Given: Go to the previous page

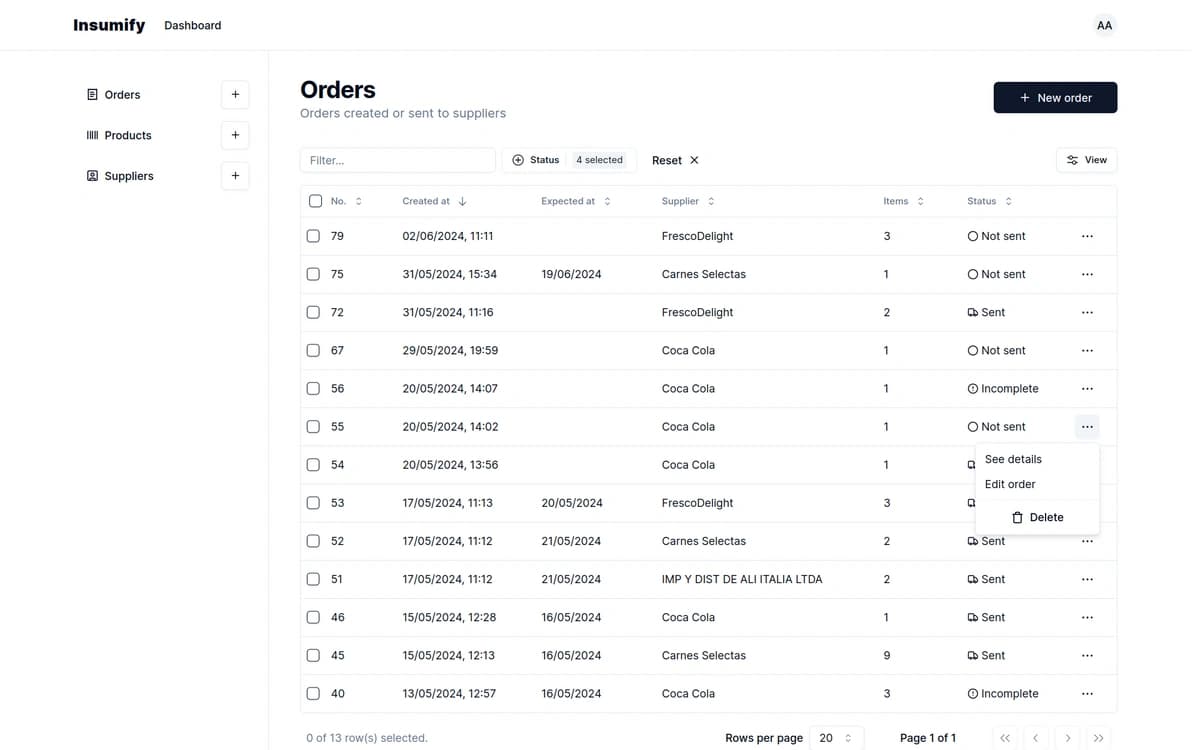Looking at the screenshot, I should (x=1036, y=738).
